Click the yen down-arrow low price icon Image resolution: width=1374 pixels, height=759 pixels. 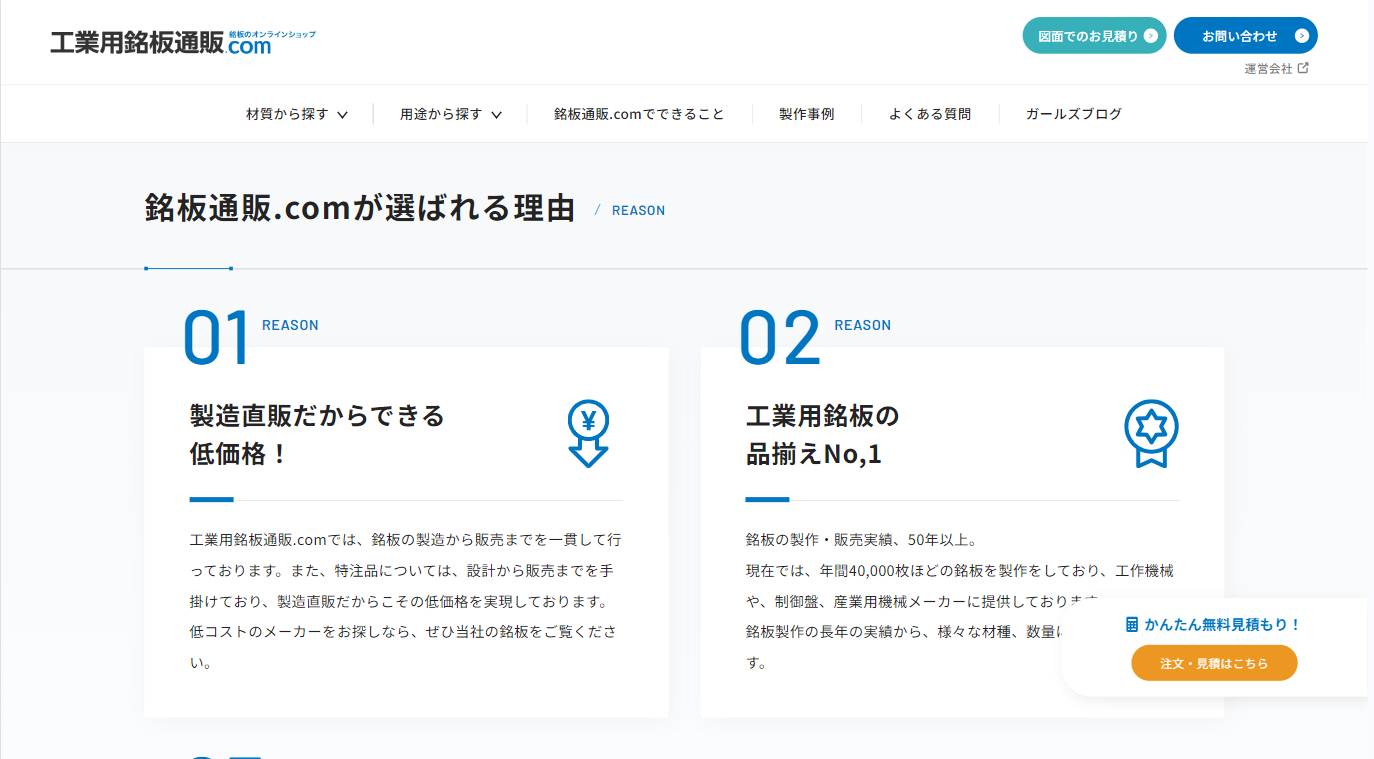point(588,434)
